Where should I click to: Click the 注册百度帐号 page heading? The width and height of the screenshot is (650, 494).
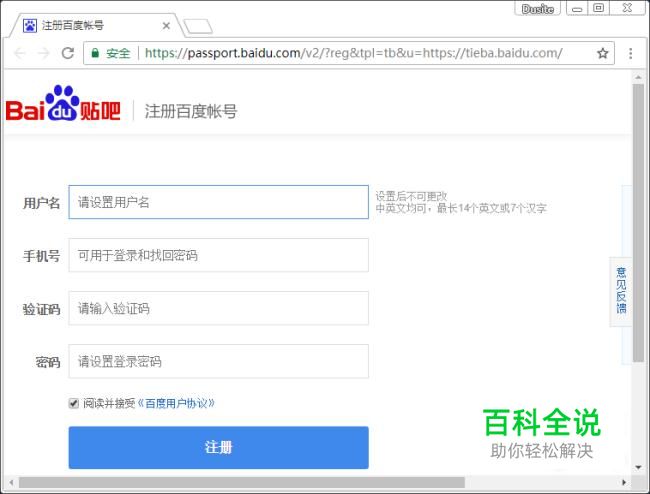(191, 111)
